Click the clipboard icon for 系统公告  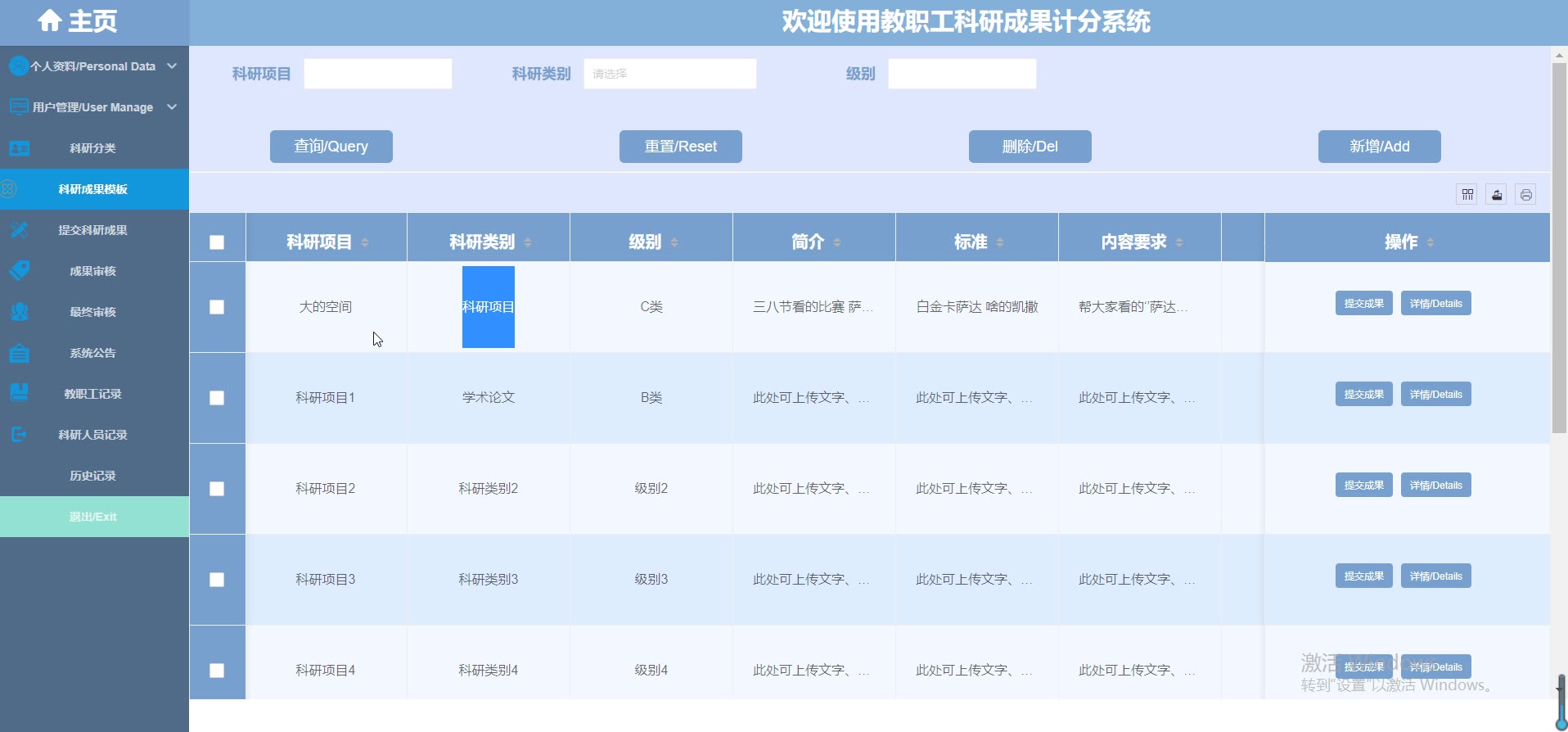tap(20, 353)
